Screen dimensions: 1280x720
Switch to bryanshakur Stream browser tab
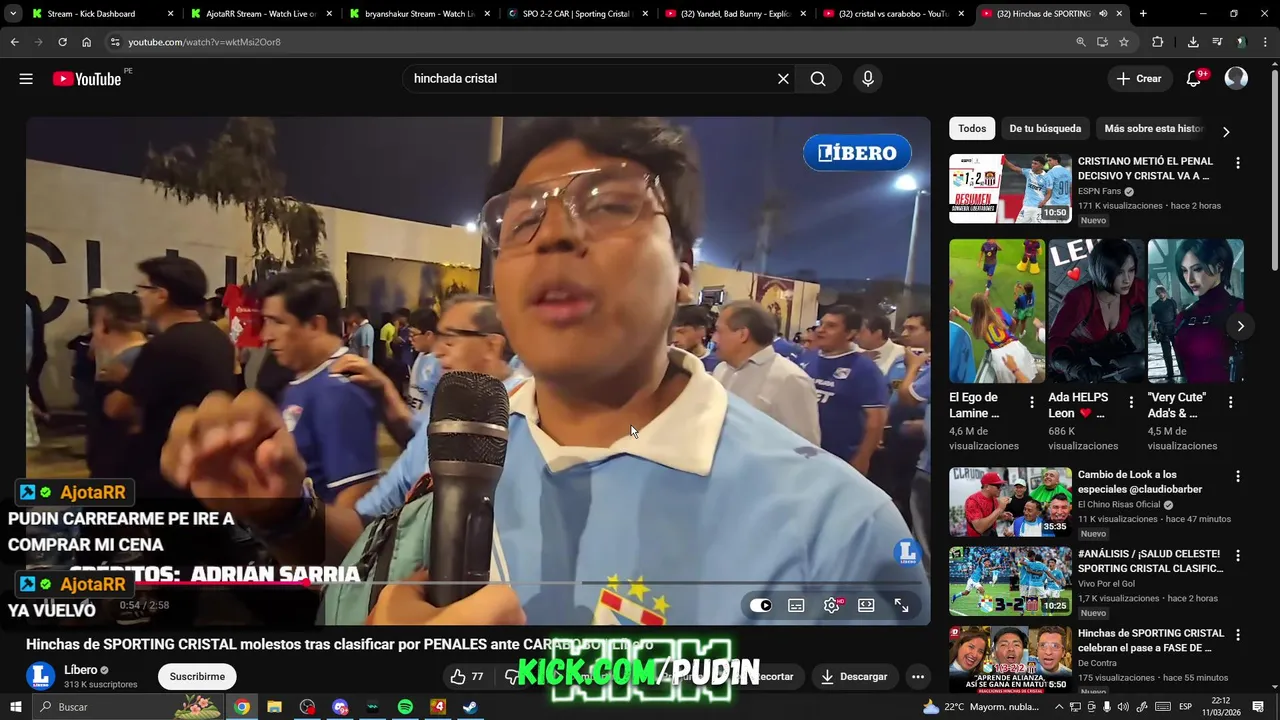[419, 14]
